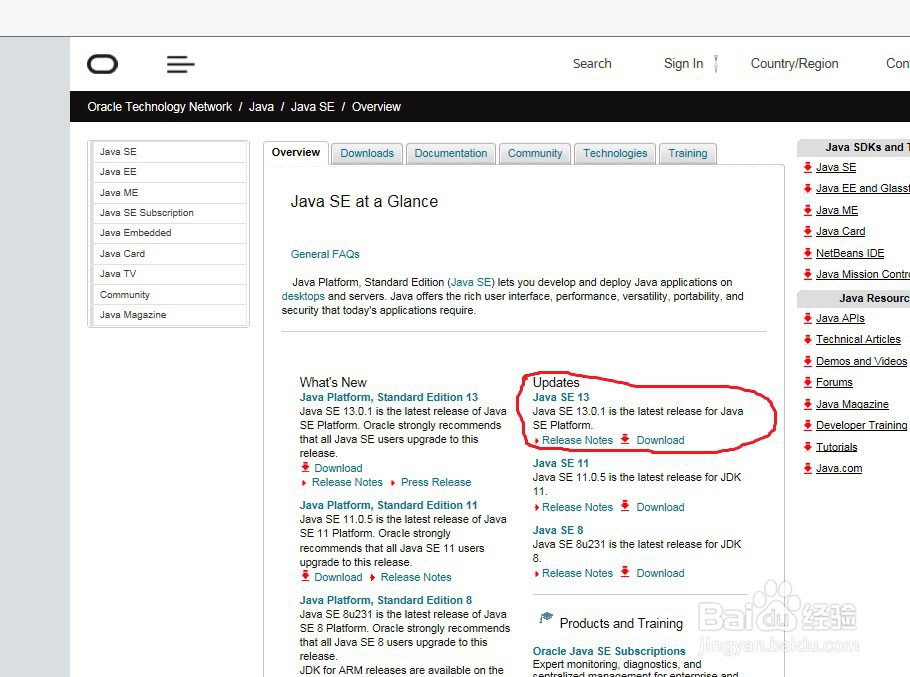The image size is (910, 677).
Task: Click the Java breadcrumb link
Action: [261, 107]
